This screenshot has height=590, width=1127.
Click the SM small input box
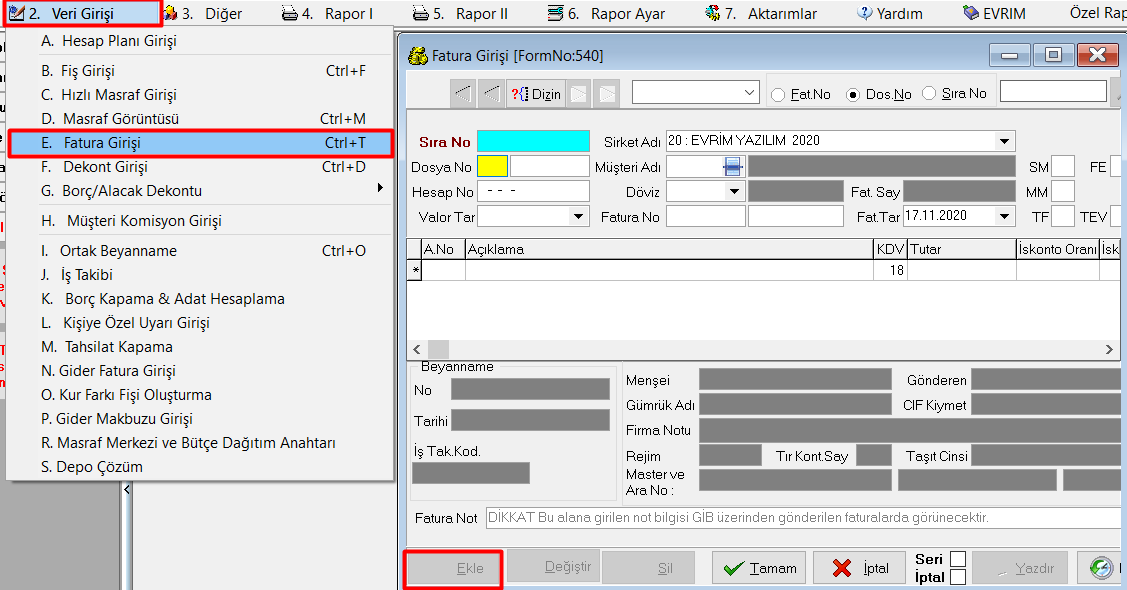coord(1063,167)
